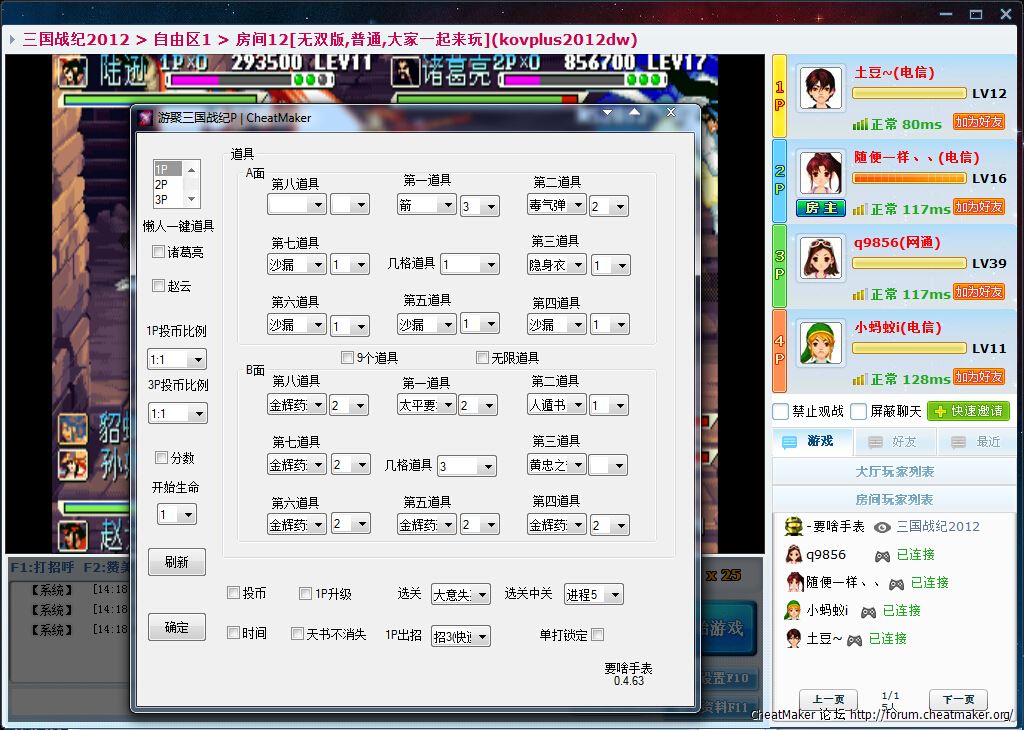1024x730 pixels.
Task: Click the 房主 badge under 2P avatar
Action: pyautogui.click(x=821, y=208)
